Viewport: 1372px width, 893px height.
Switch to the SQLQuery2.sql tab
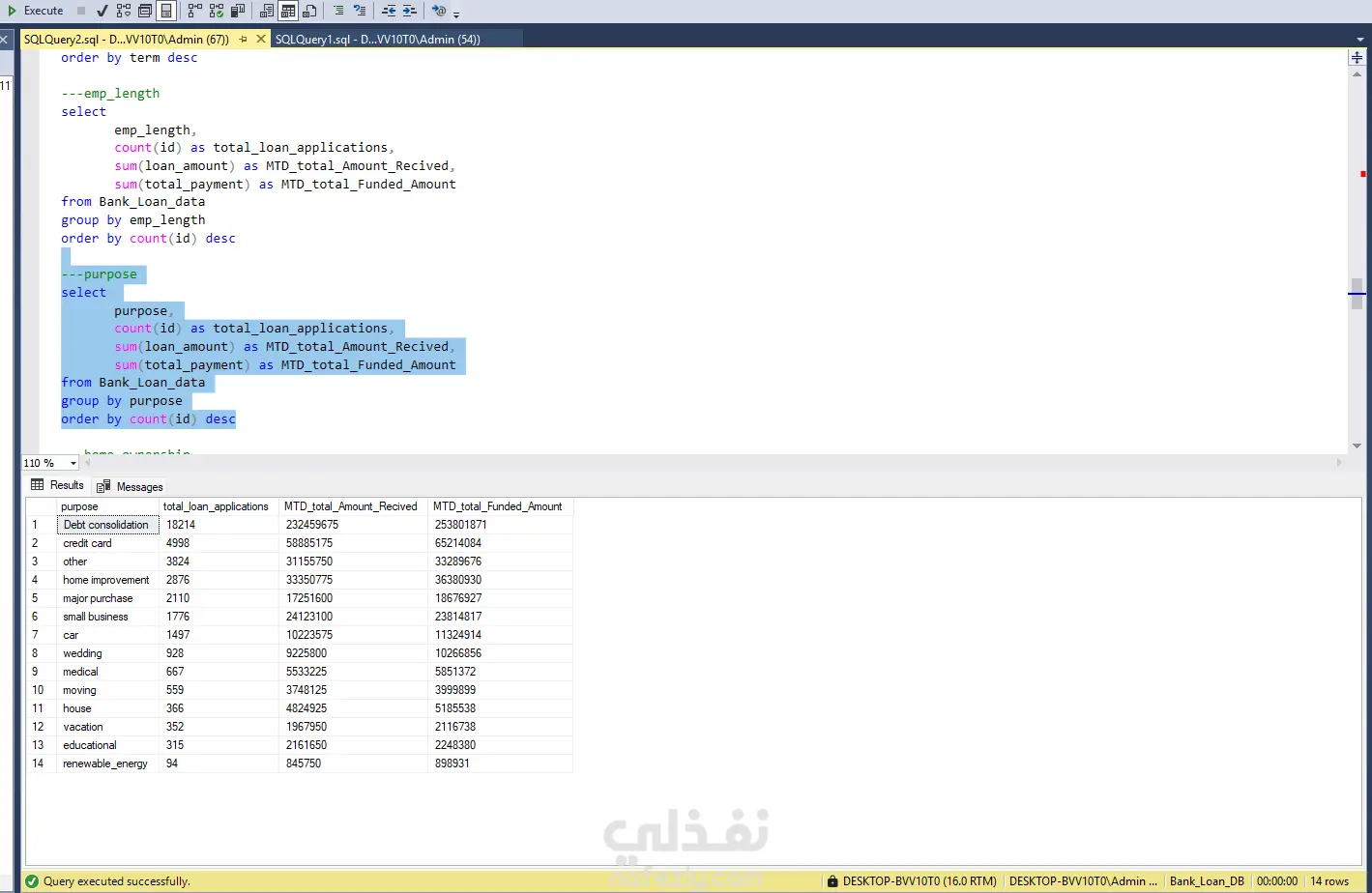(x=126, y=40)
